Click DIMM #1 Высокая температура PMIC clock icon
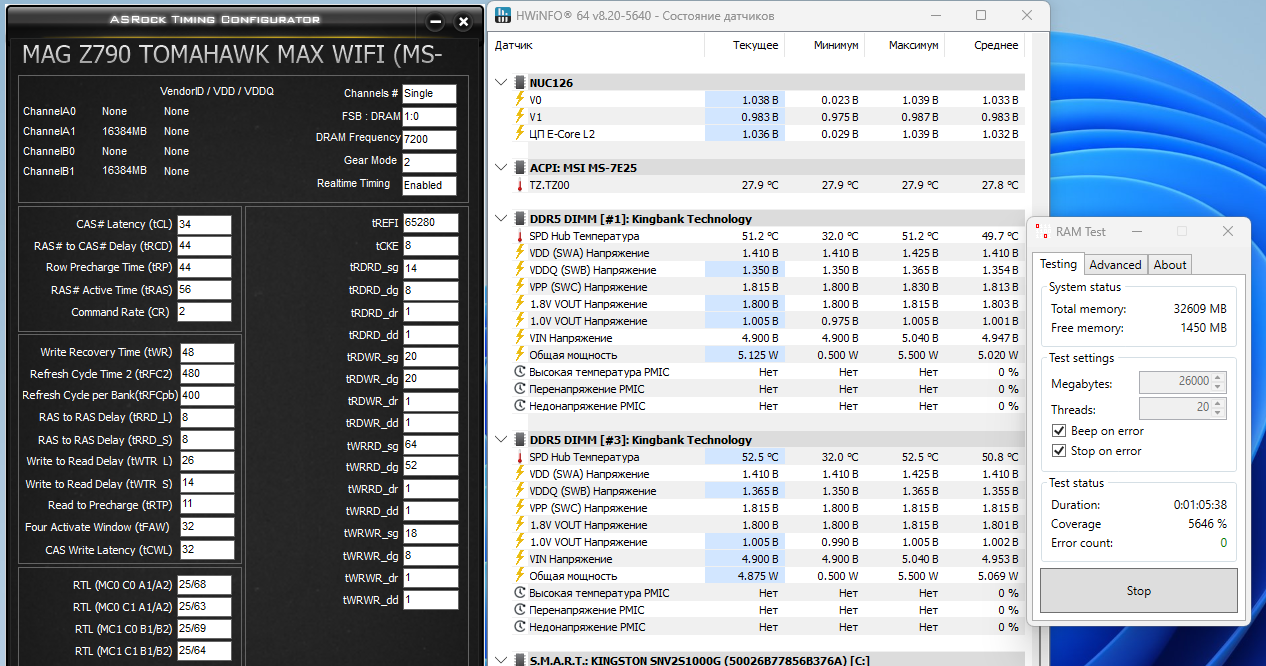 [x=520, y=372]
